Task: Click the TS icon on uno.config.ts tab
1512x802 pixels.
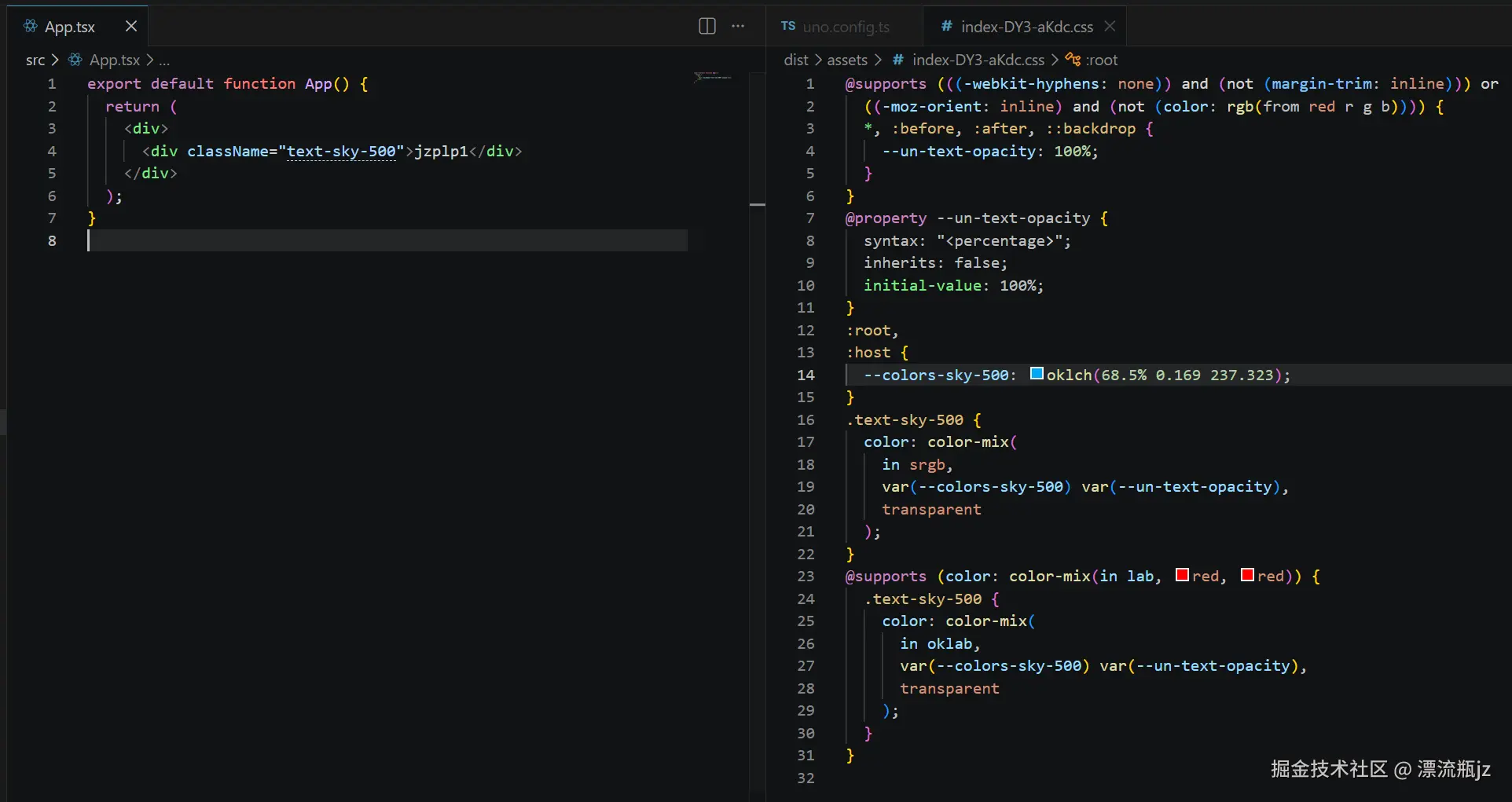Action: 788,27
